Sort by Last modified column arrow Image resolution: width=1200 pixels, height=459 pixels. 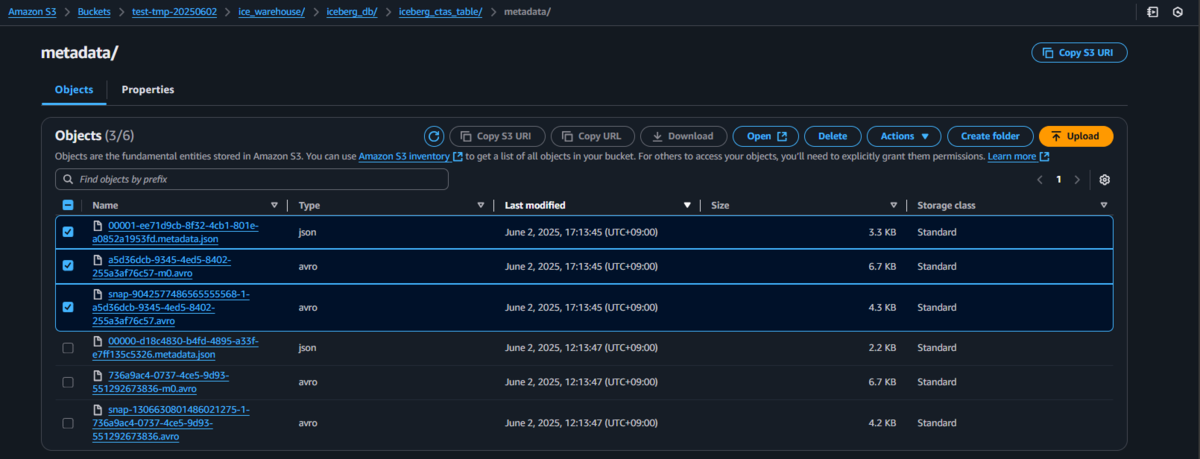(687, 205)
